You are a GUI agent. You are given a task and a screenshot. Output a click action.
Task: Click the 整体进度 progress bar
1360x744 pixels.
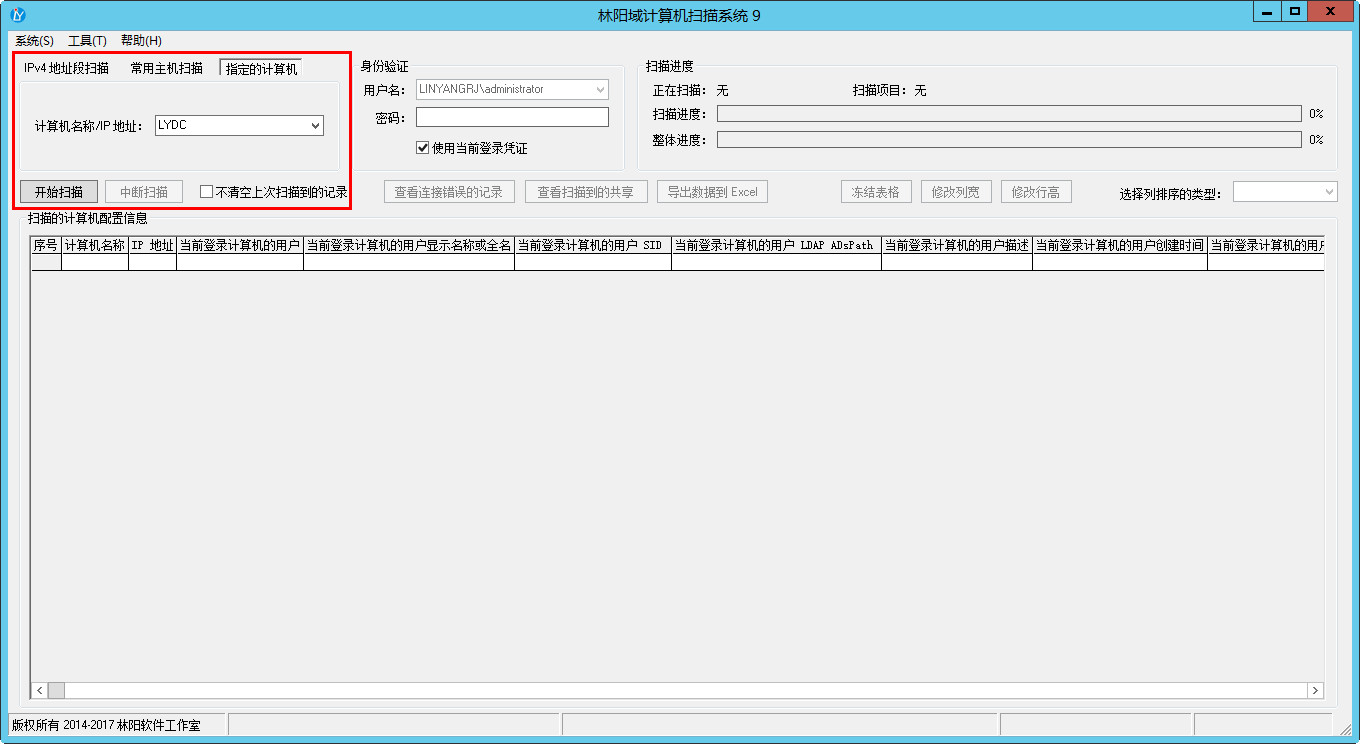pos(1009,140)
